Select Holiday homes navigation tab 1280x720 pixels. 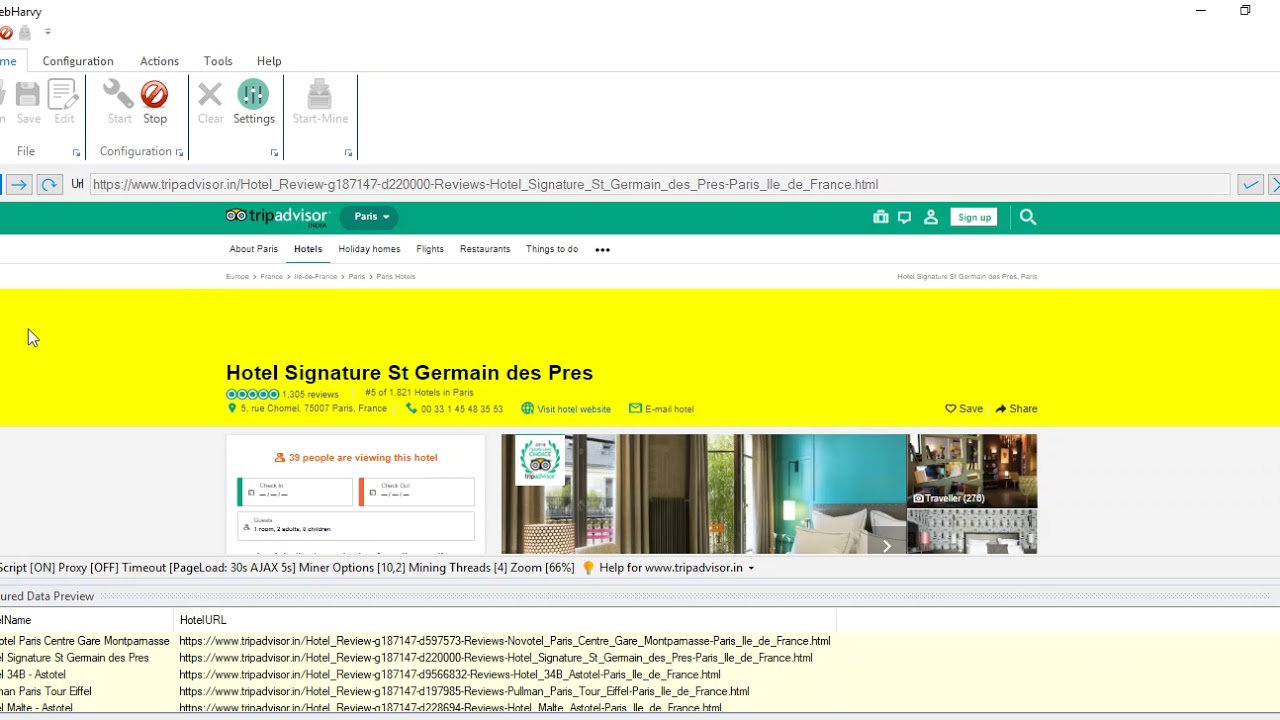click(369, 249)
